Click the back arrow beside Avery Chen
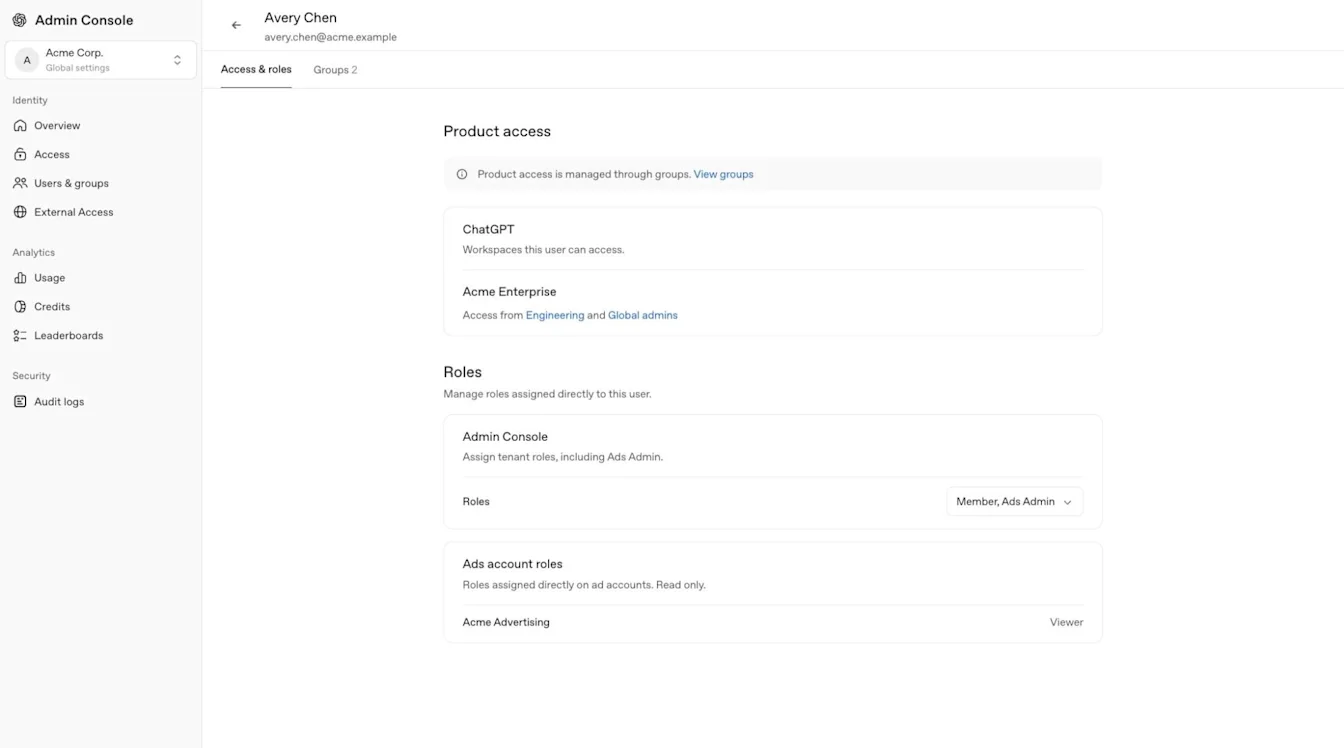This screenshot has height=748, width=1344. click(236, 25)
